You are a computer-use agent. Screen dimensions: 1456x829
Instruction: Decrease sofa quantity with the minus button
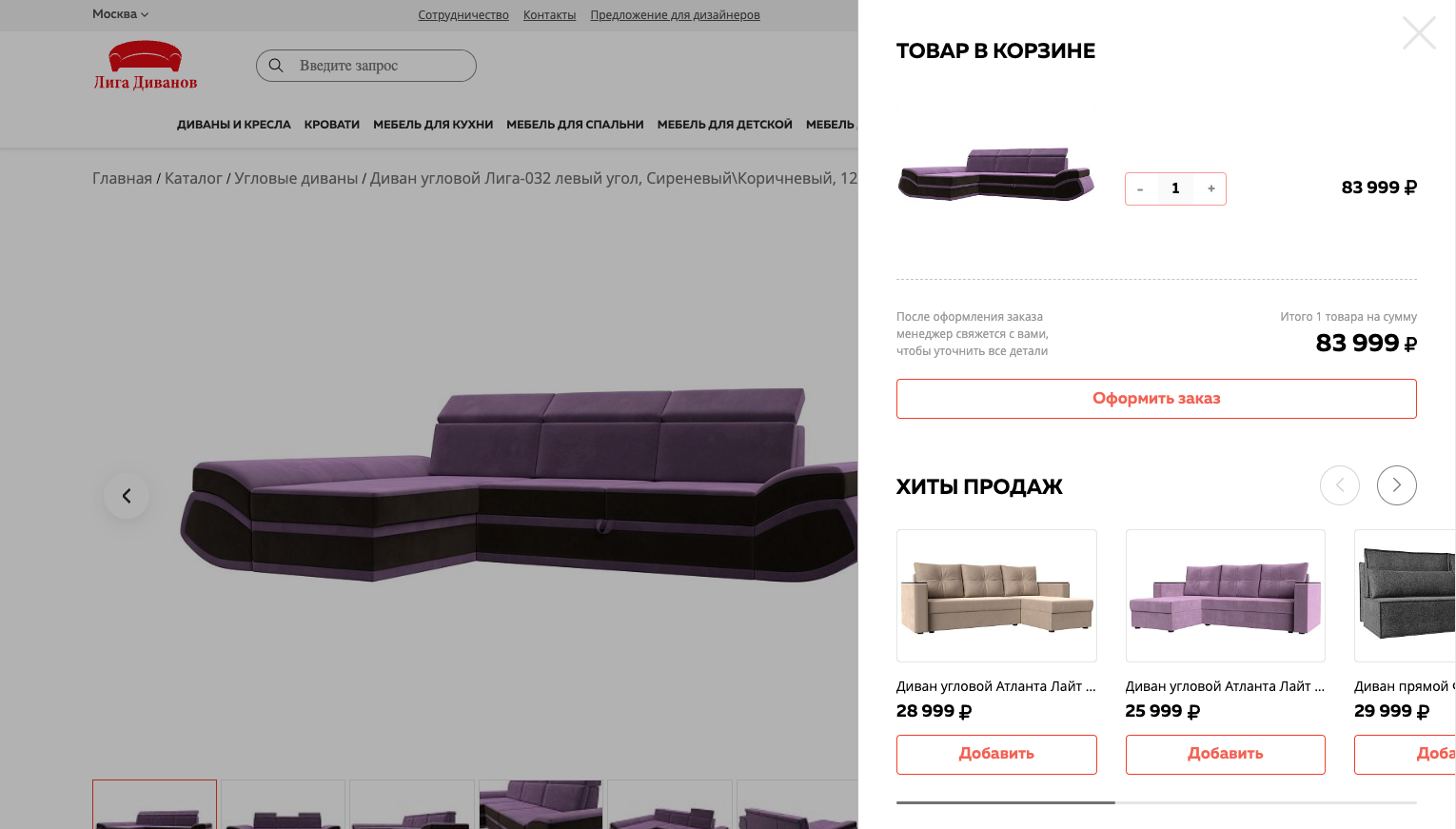1140,188
